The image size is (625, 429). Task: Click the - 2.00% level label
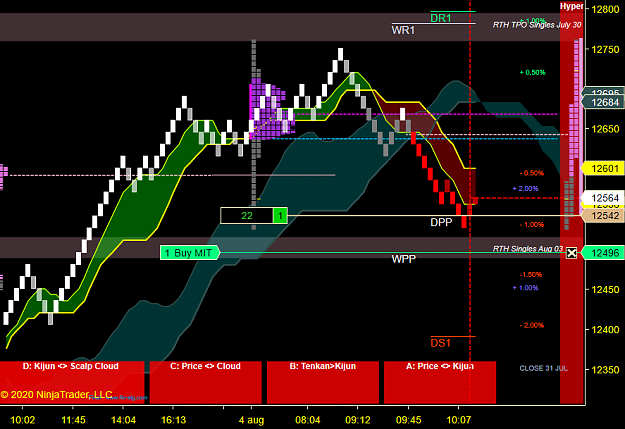[x=532, y=325]
